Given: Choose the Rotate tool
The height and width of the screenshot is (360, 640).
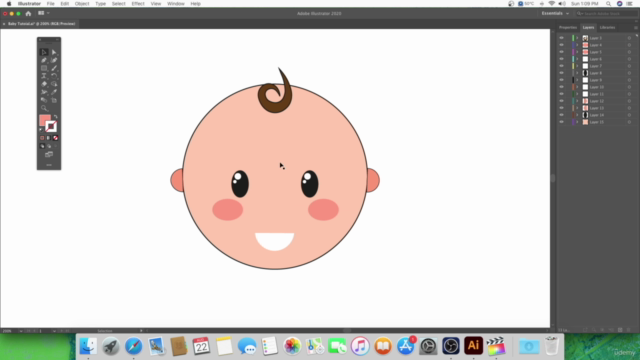Looking at the screenshot, I should pyautogui.click(x=54, y=76).
